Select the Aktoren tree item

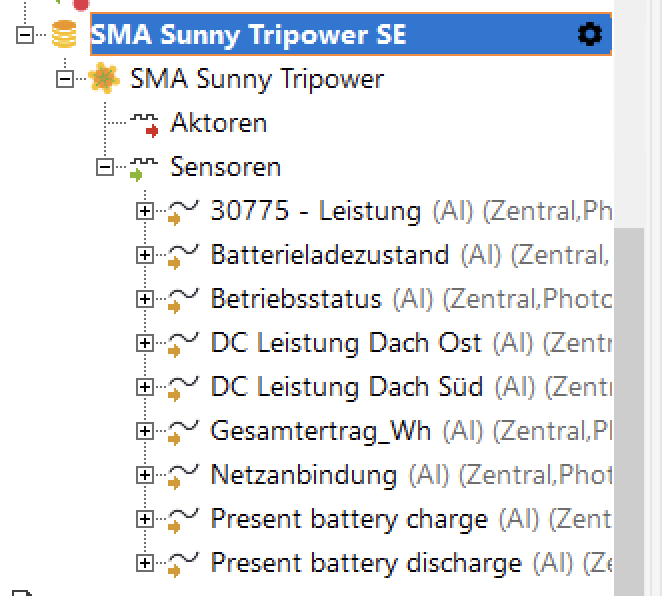[x=219, y=123]
